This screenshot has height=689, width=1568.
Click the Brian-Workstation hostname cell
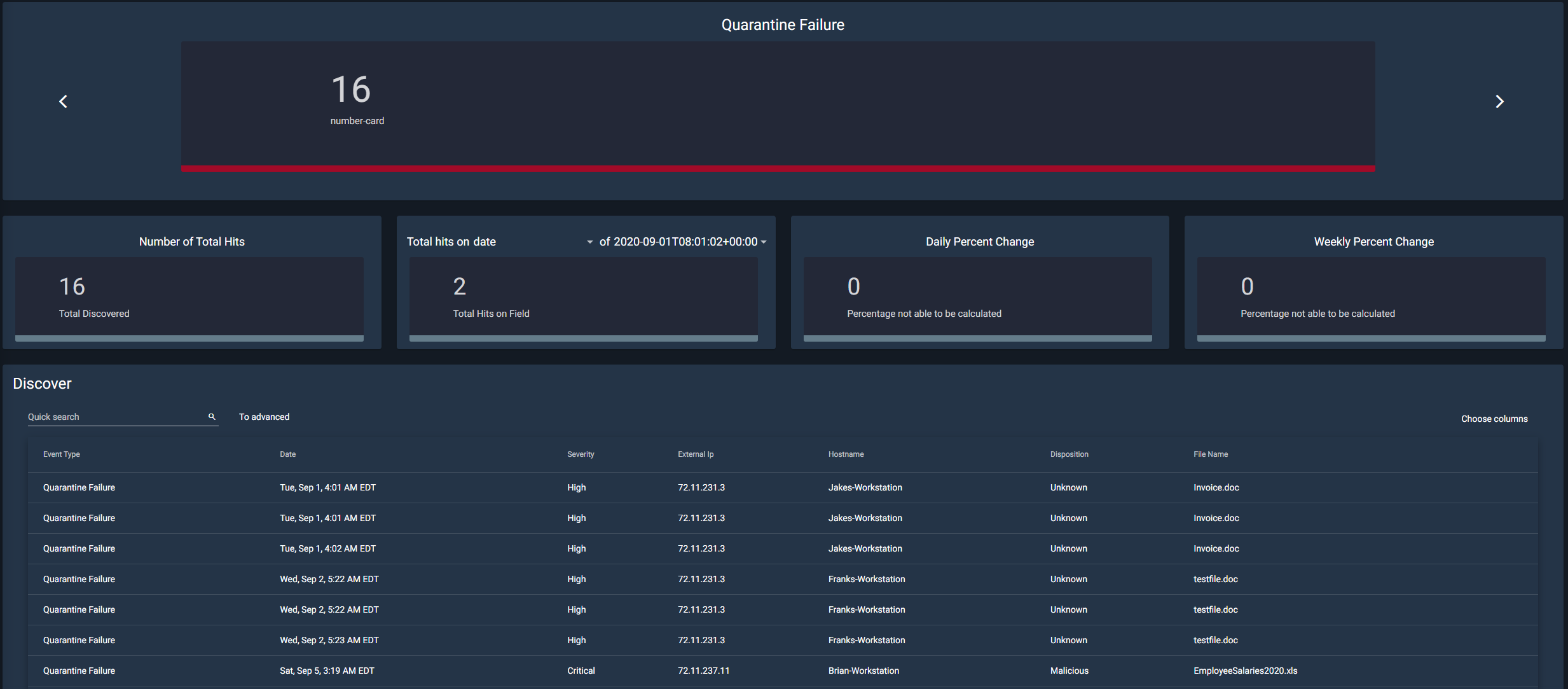(x=863, y=671)
